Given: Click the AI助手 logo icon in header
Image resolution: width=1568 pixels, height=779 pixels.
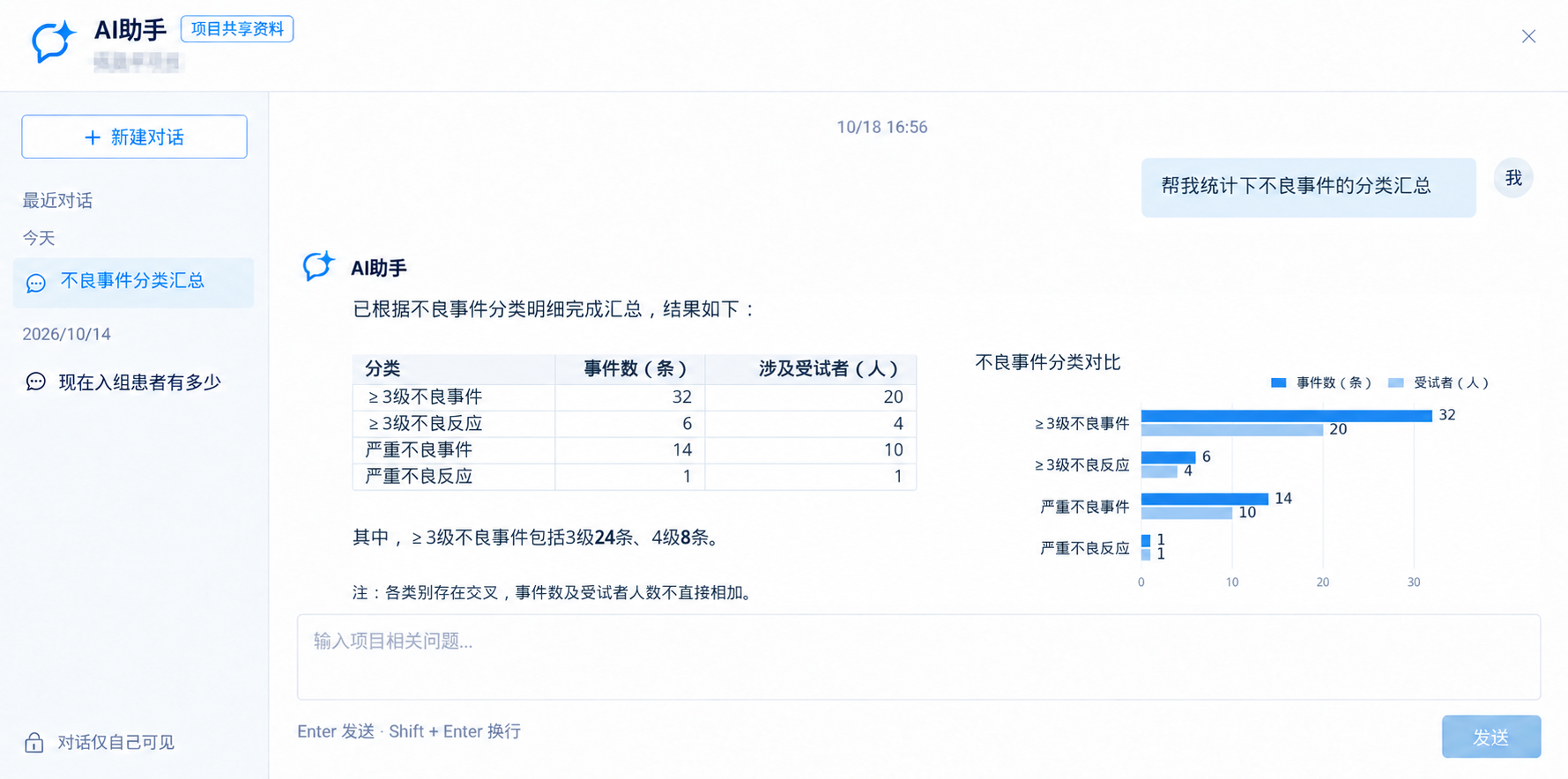Looking at the screenshot, I should pos(54,41).
